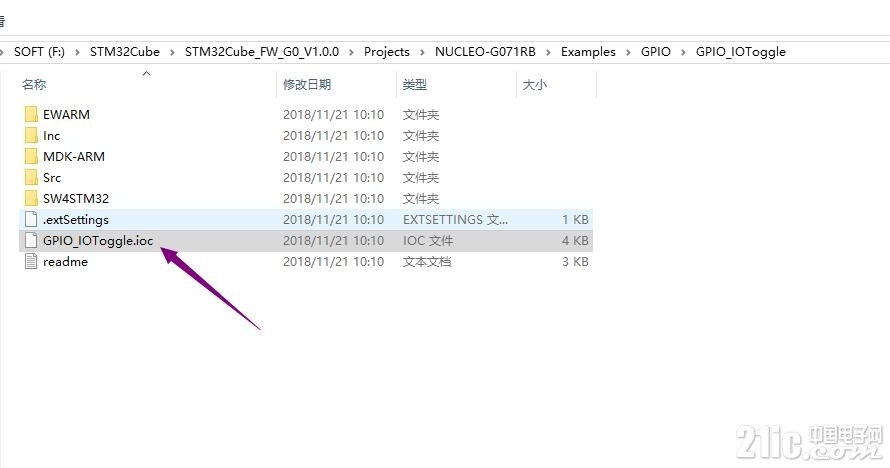Click the 1 KB size cell
Viewport: 890px width, 468px height.
575,220
